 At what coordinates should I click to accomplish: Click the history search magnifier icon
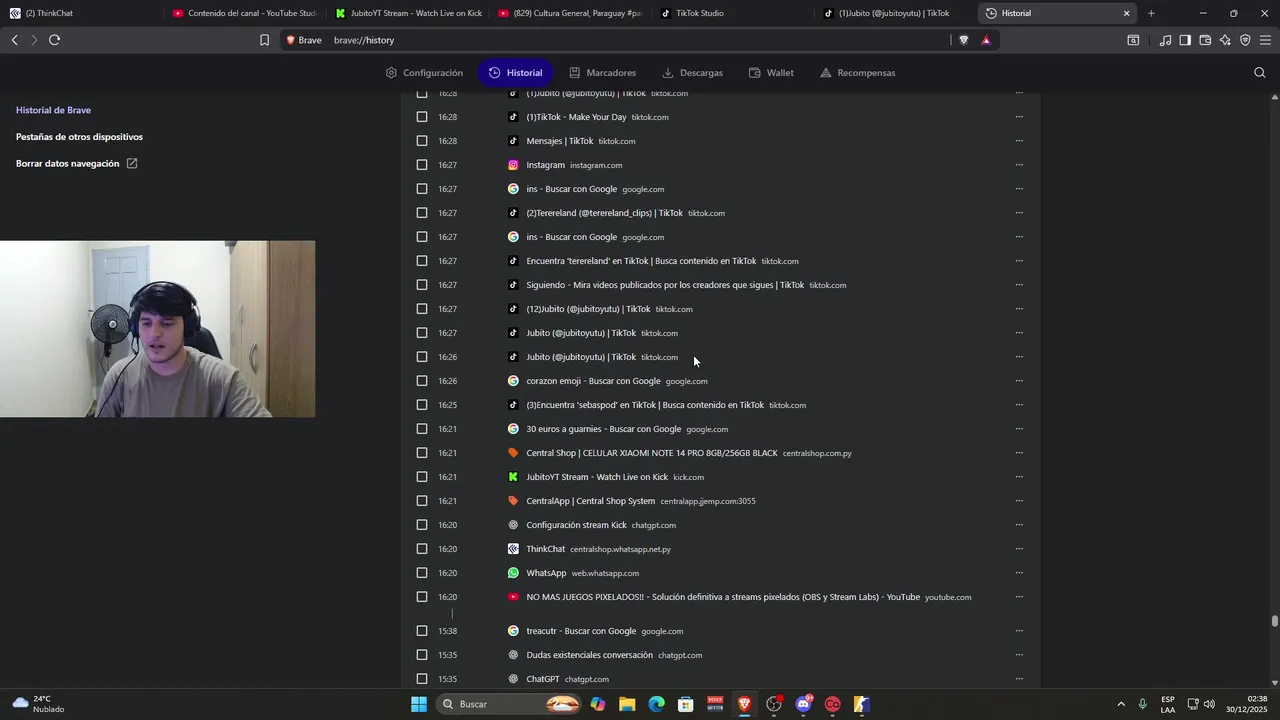coord(1259,72)
